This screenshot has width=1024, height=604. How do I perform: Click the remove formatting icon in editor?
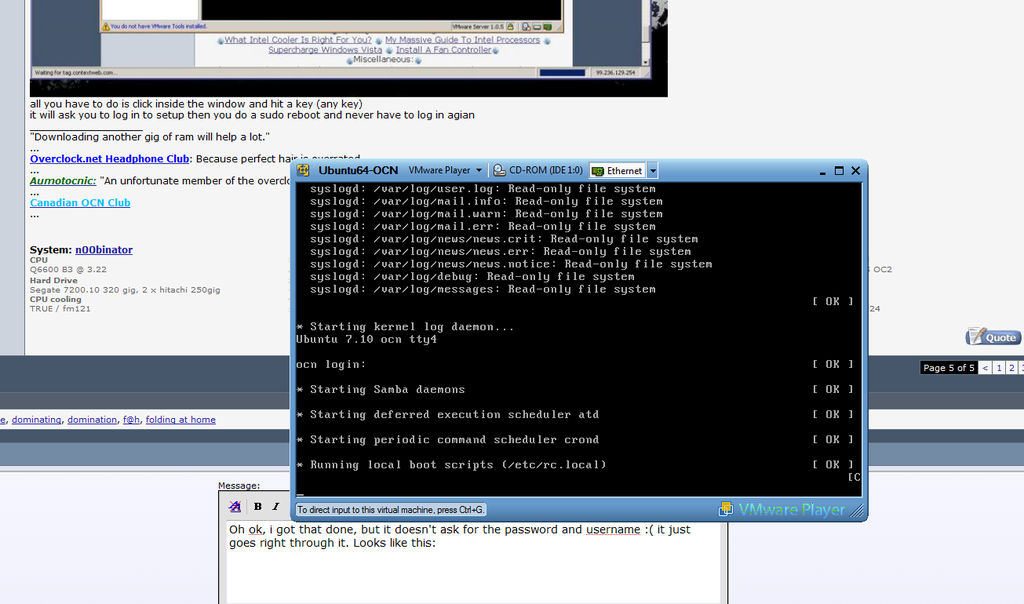tap(235, 506)
